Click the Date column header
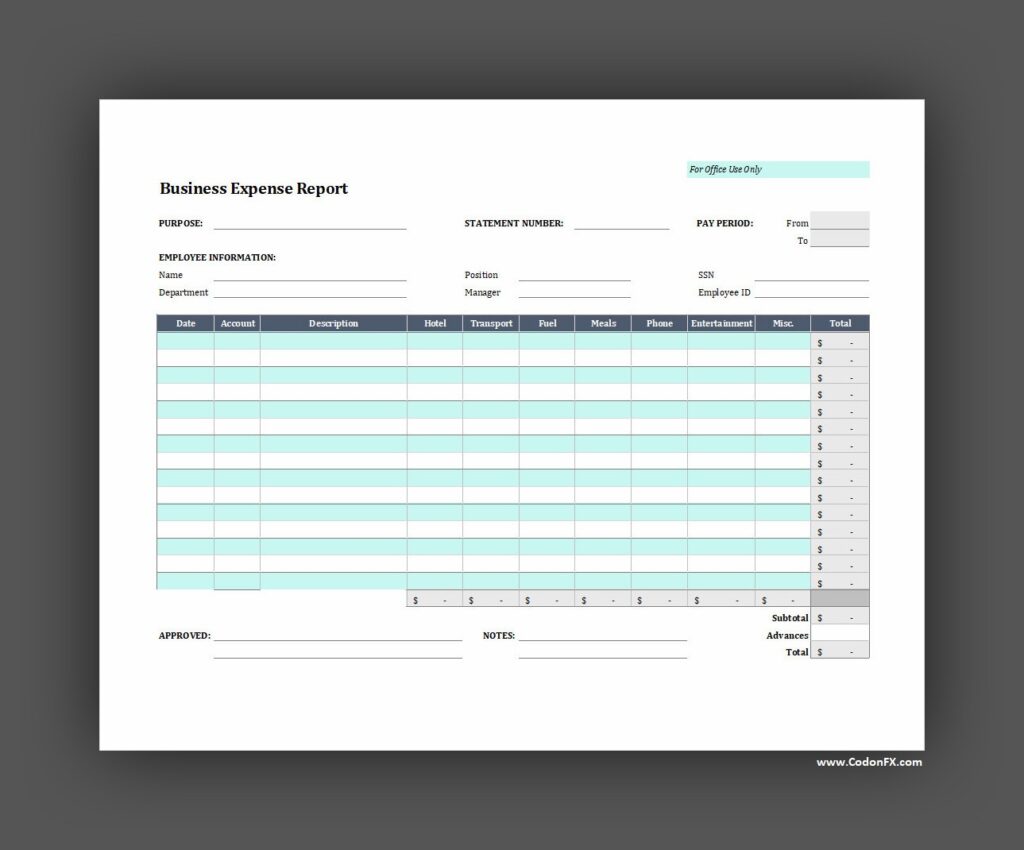This screenshot has width=1024, height=850. (x=186, y=323)
